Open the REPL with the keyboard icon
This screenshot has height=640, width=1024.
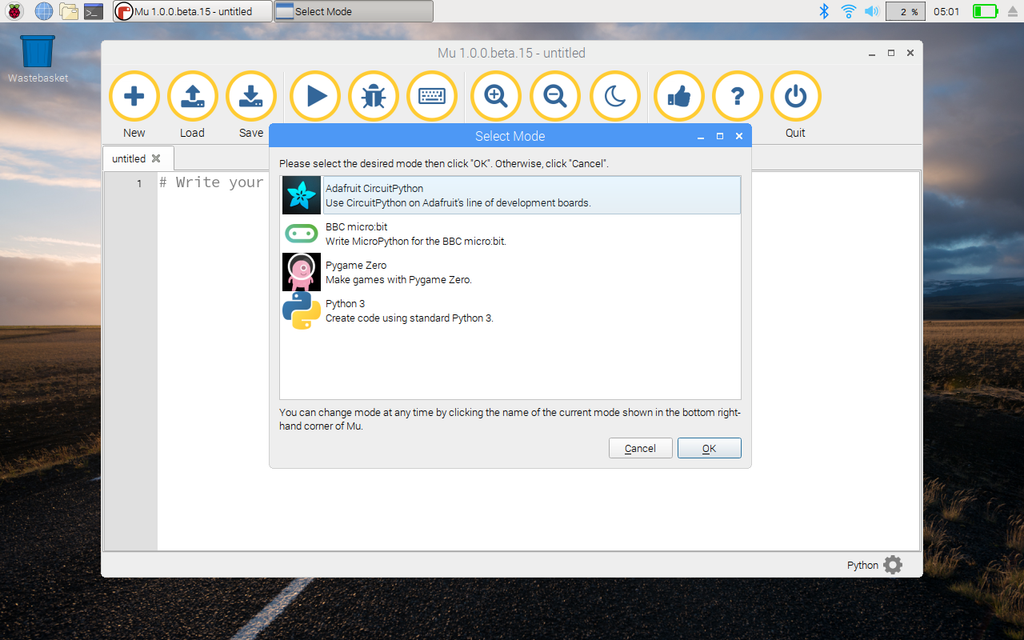pyautogui.click(x=433, y=96)
